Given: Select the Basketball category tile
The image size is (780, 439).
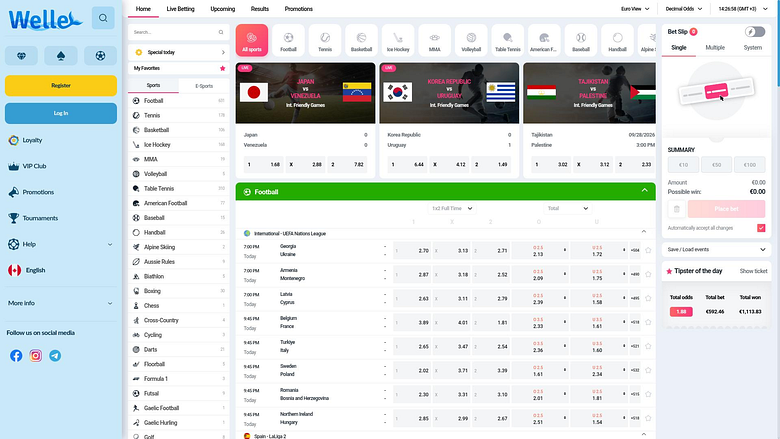Looking at the screenshot, I should pos(361,40).
